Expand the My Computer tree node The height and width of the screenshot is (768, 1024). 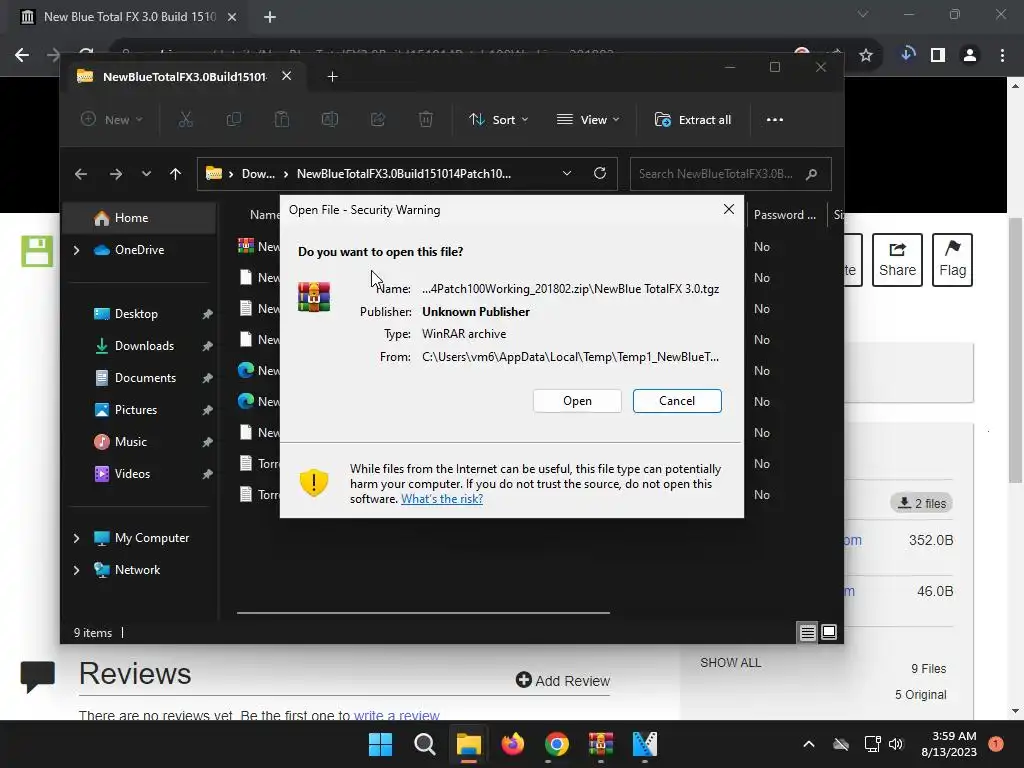click(x=76, y=538)
